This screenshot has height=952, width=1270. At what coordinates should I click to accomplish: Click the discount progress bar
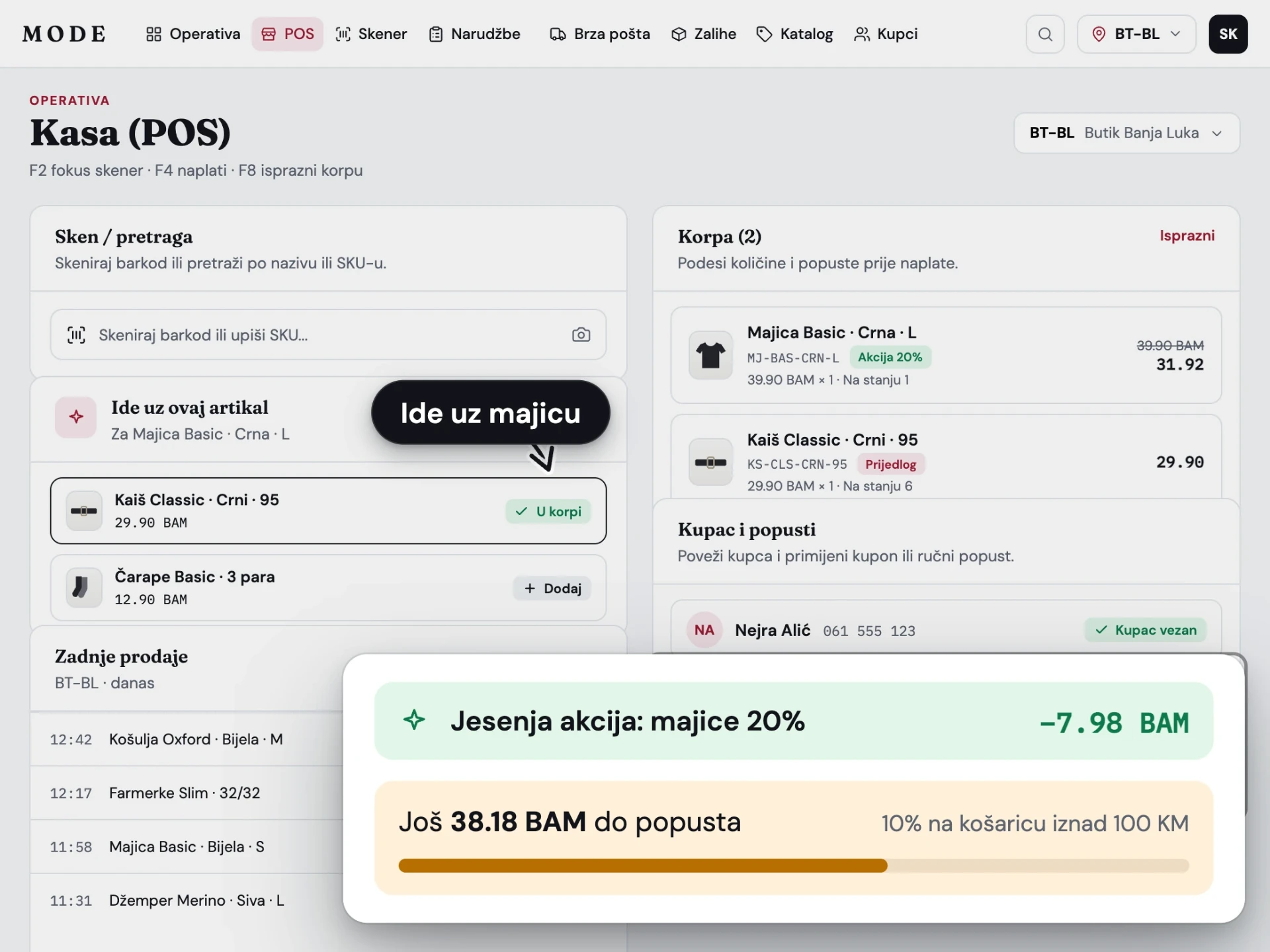point(793,865)
